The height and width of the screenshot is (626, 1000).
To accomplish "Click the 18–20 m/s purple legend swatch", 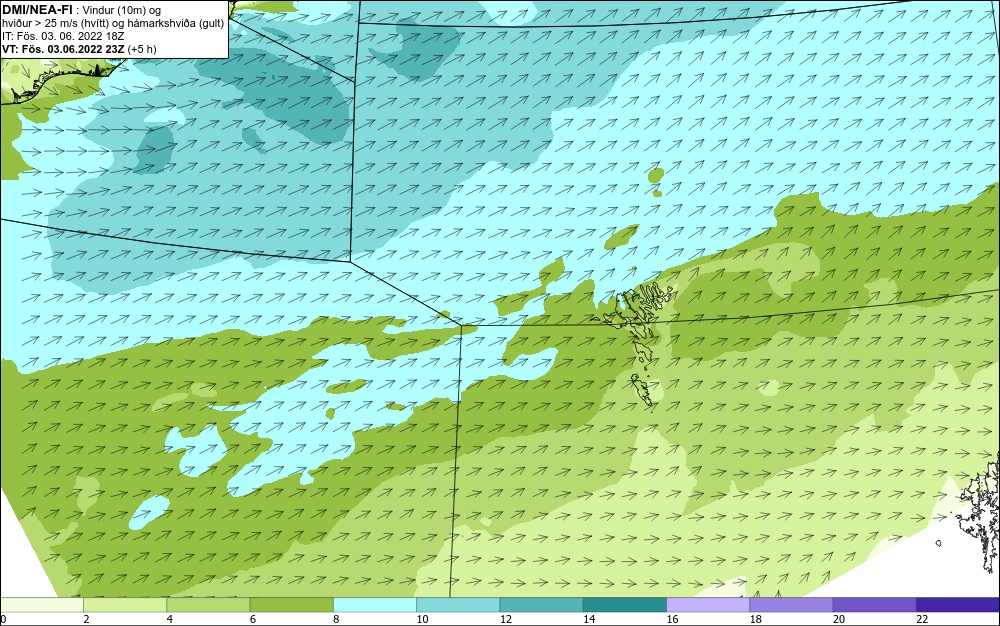I will pyautogui.click(x=791, y=604).
